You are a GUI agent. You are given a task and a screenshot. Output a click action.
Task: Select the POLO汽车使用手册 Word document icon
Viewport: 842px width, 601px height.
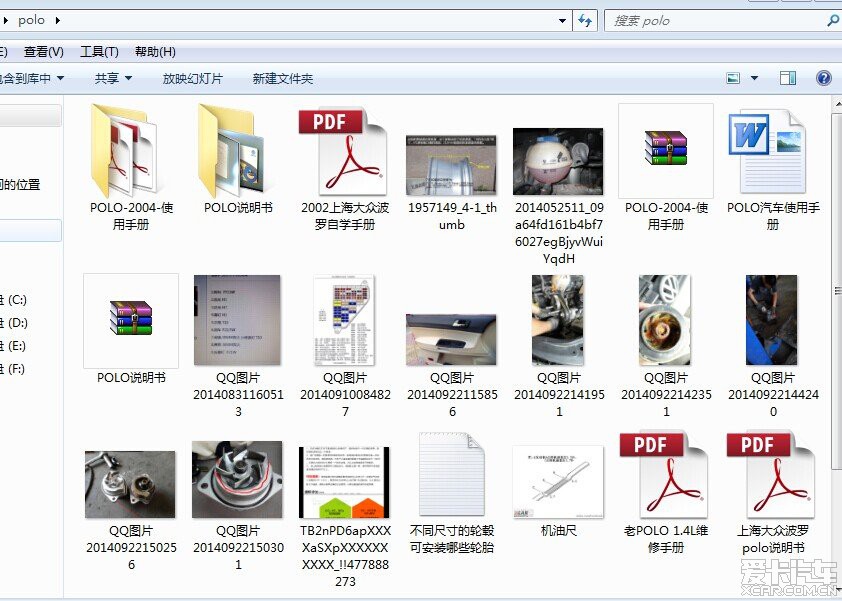[x=769, y=153]
